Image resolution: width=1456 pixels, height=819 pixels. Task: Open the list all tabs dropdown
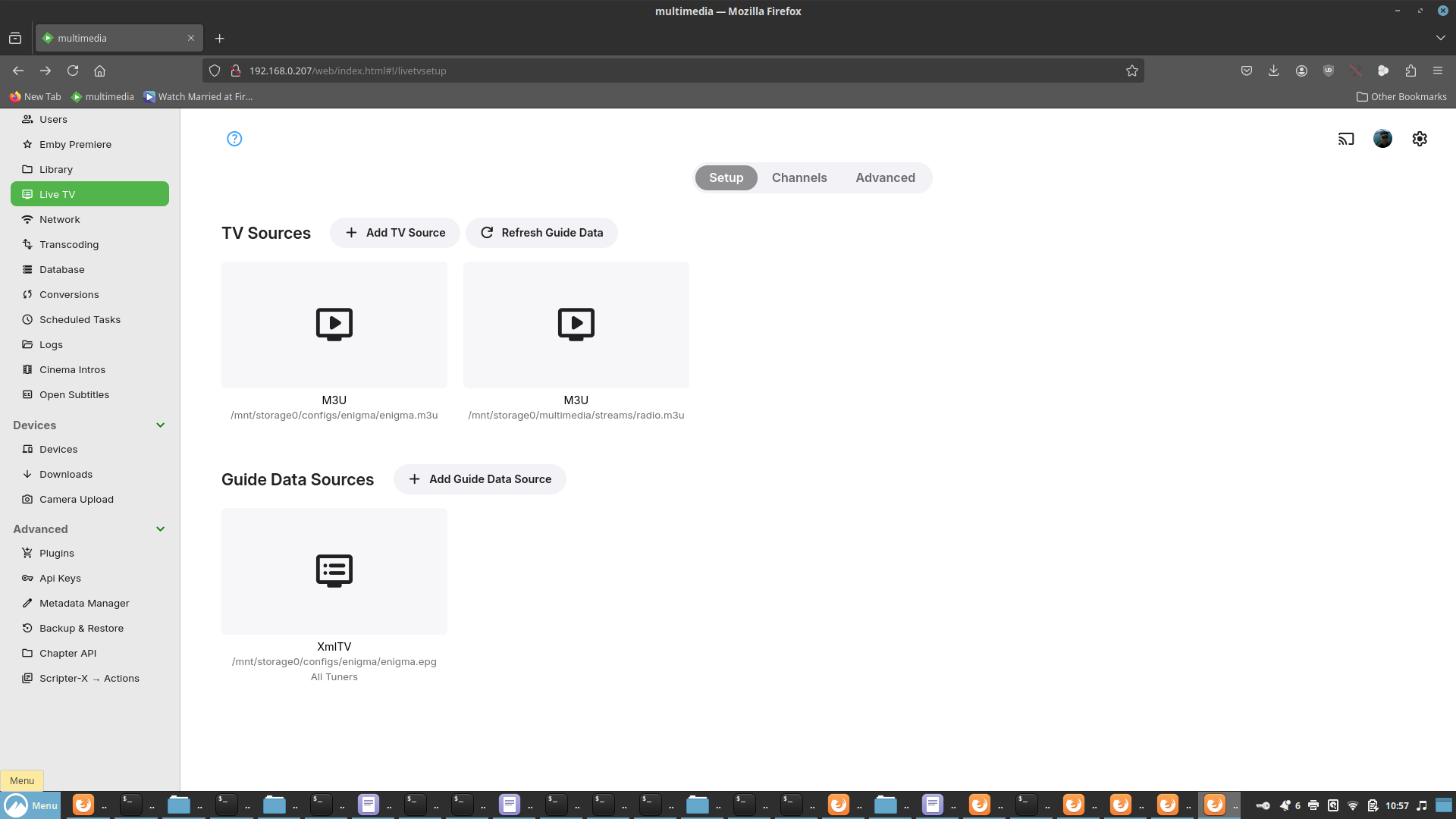coord(1440,38)
